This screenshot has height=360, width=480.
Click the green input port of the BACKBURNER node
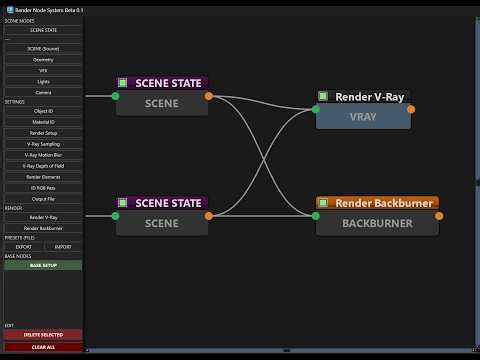pyautogui.click(x=316, y=216)
